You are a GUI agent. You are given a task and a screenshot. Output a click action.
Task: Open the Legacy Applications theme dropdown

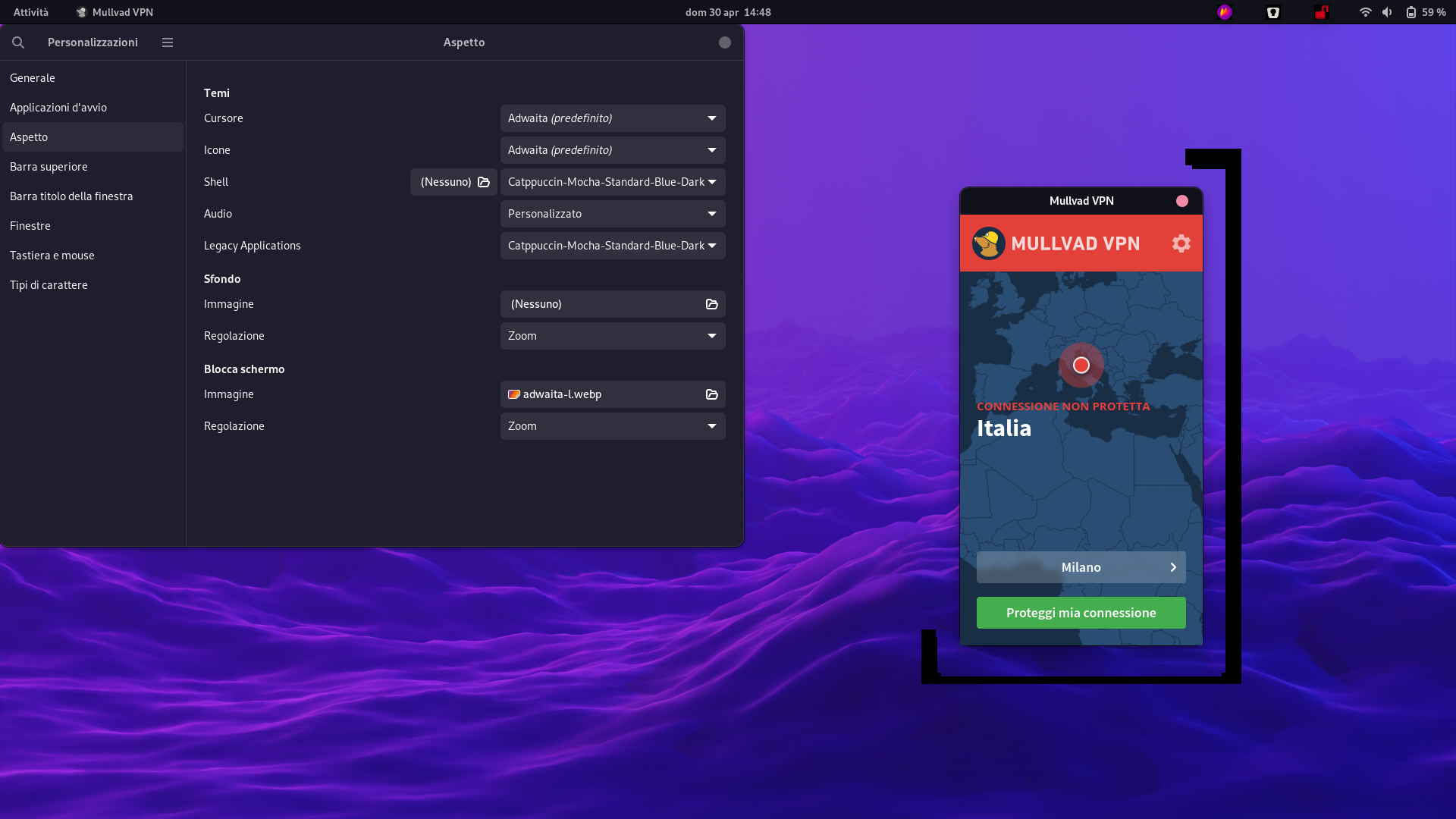(x=612, y=246)
